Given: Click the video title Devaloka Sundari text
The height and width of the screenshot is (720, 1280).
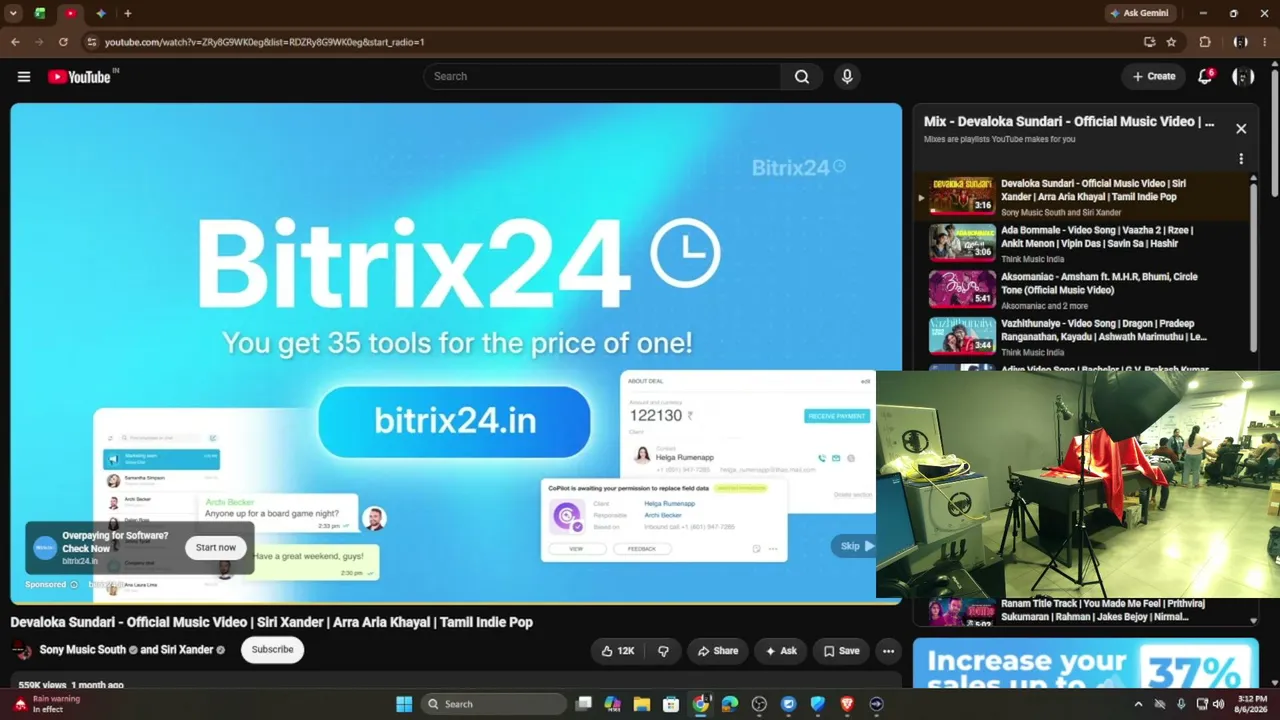Looking at the screenshot, I should (271, 622).
